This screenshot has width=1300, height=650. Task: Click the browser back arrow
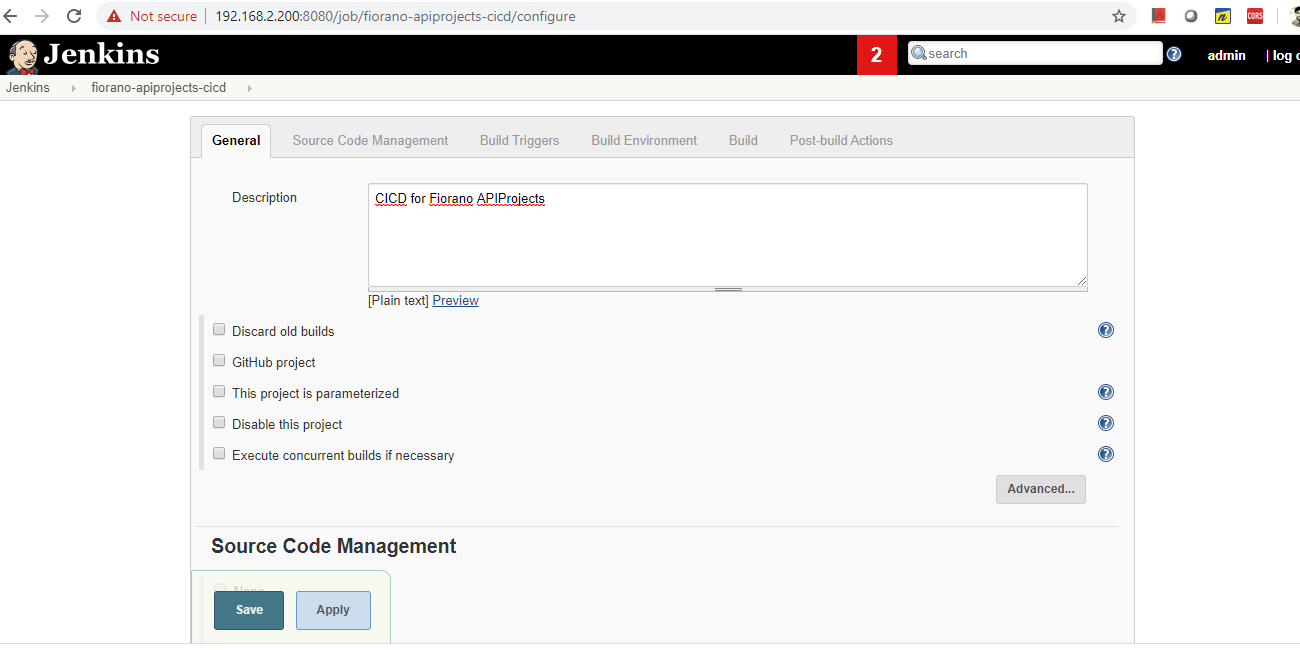pyautogui.click(x=11, y=16)
